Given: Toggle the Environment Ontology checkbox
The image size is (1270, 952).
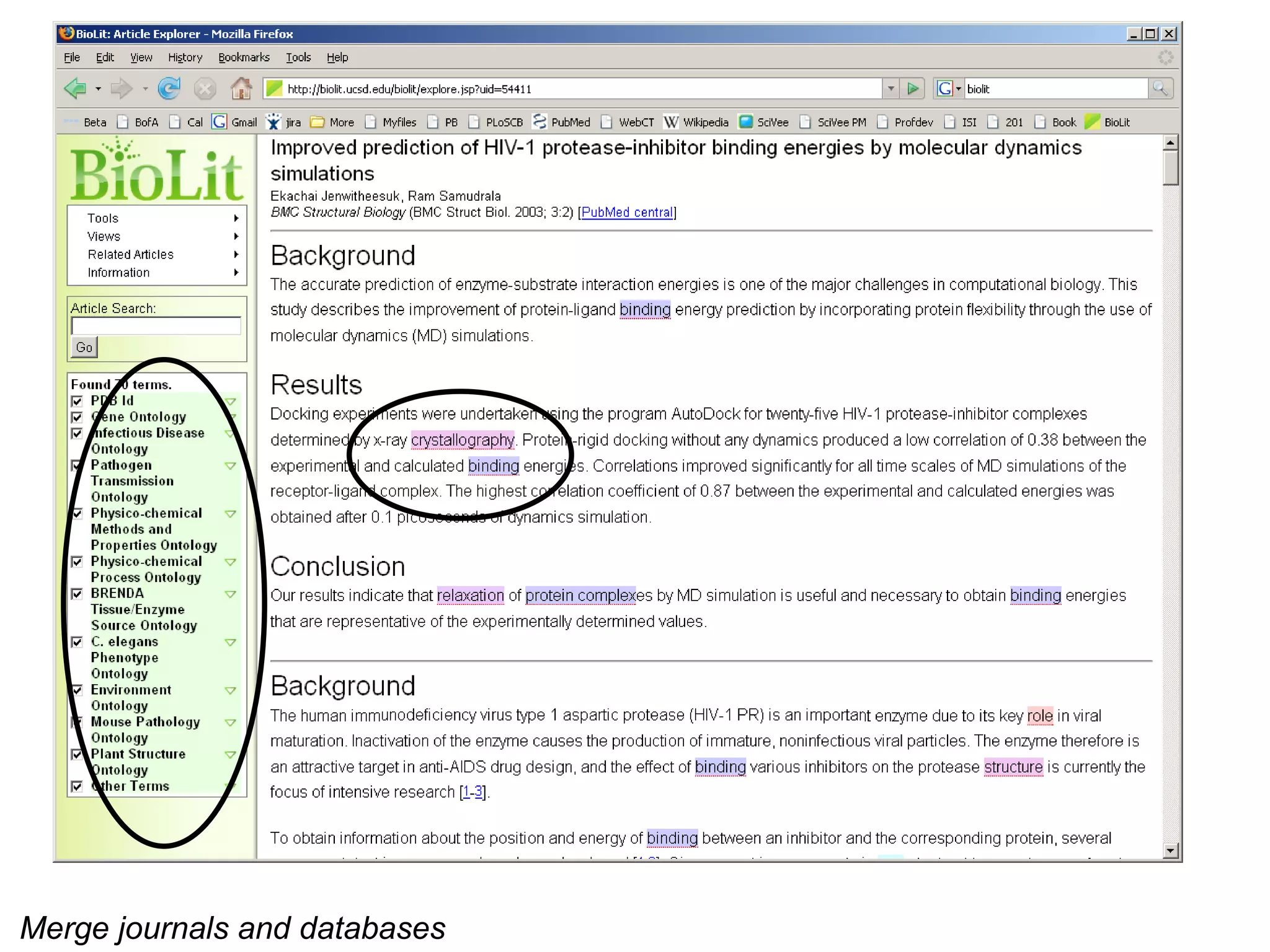Looking at the screenshot, I should (x=77, y=690).
